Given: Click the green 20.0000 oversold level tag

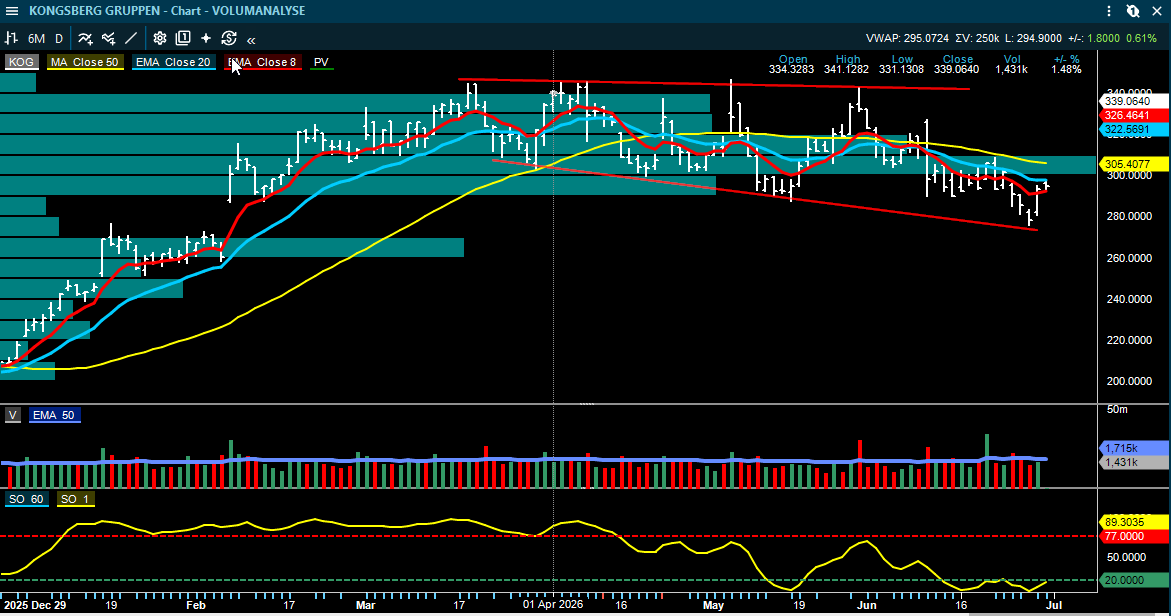Looking at the screenshot, I should pyautogui.click(x=1132, y=580).
